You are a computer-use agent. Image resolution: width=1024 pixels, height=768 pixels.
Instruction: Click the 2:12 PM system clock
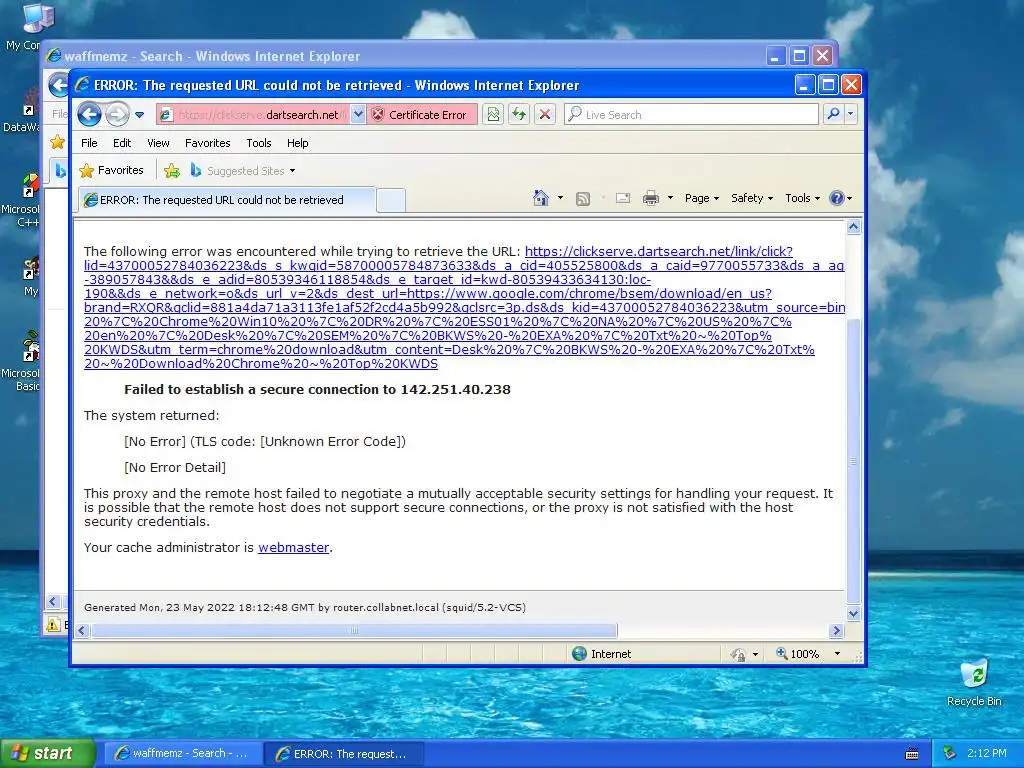pyautogui.click(x=987, y=753)
